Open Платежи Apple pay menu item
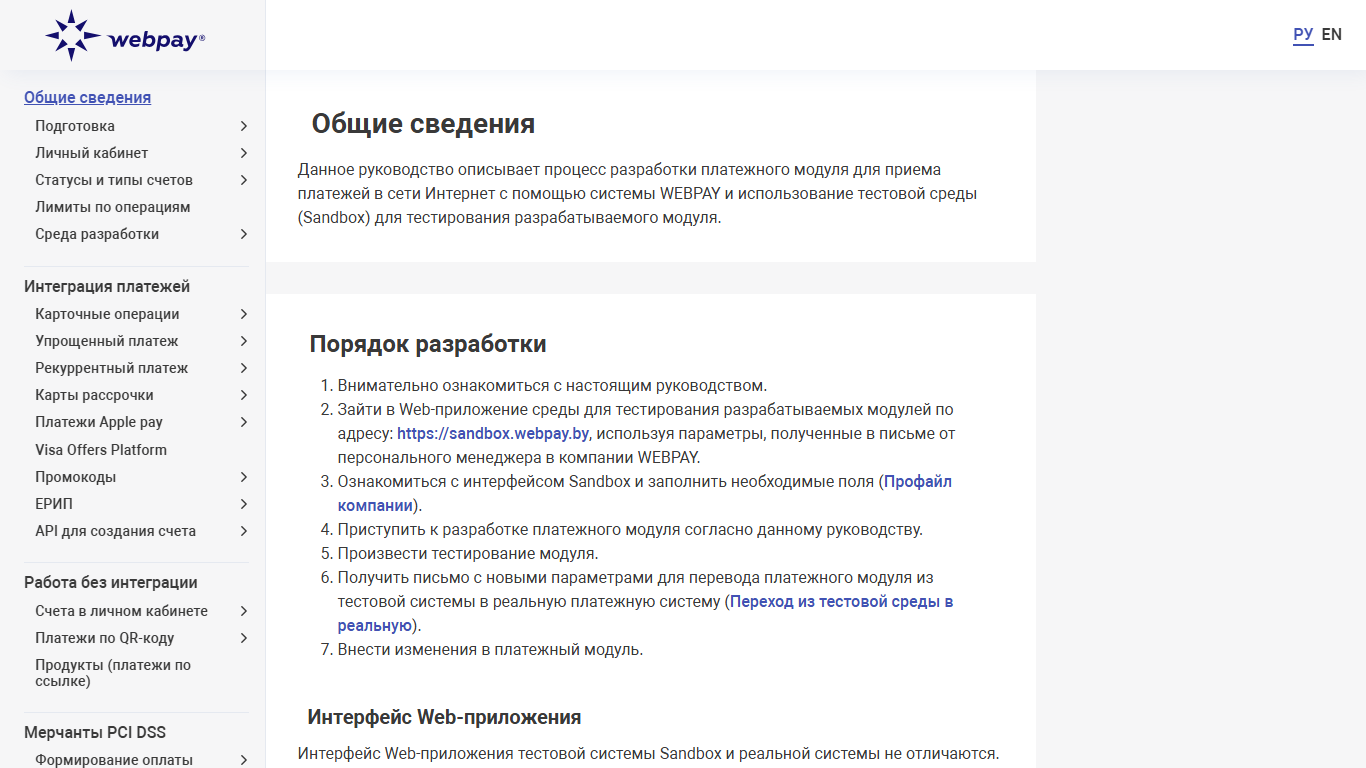 point(99,422)
